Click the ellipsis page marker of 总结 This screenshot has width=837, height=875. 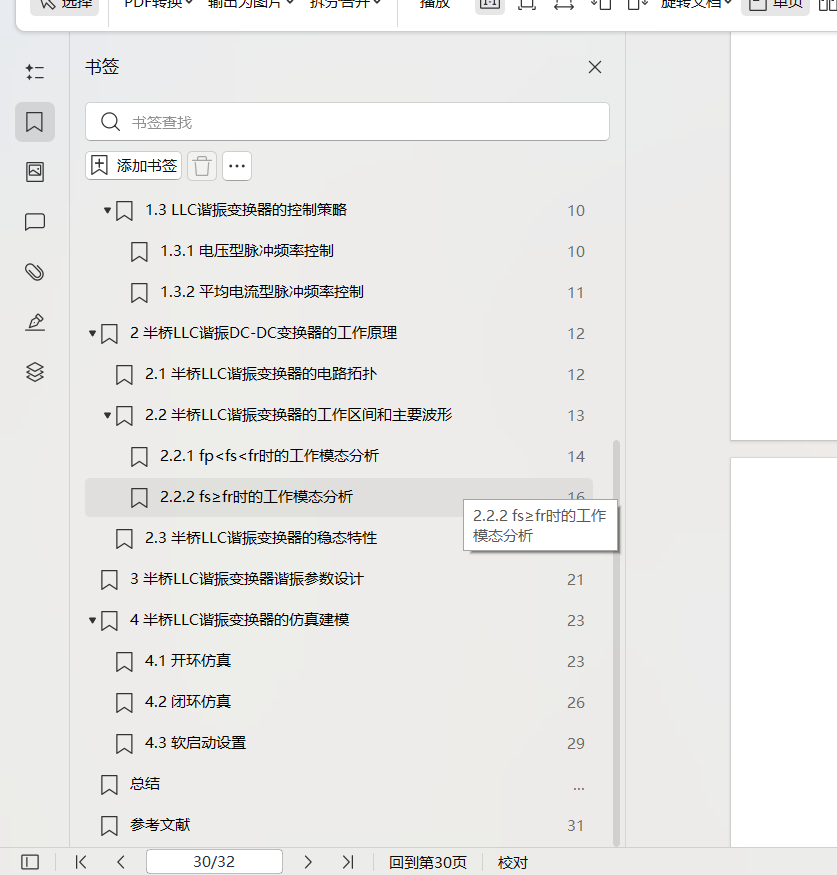coord(579,788)
